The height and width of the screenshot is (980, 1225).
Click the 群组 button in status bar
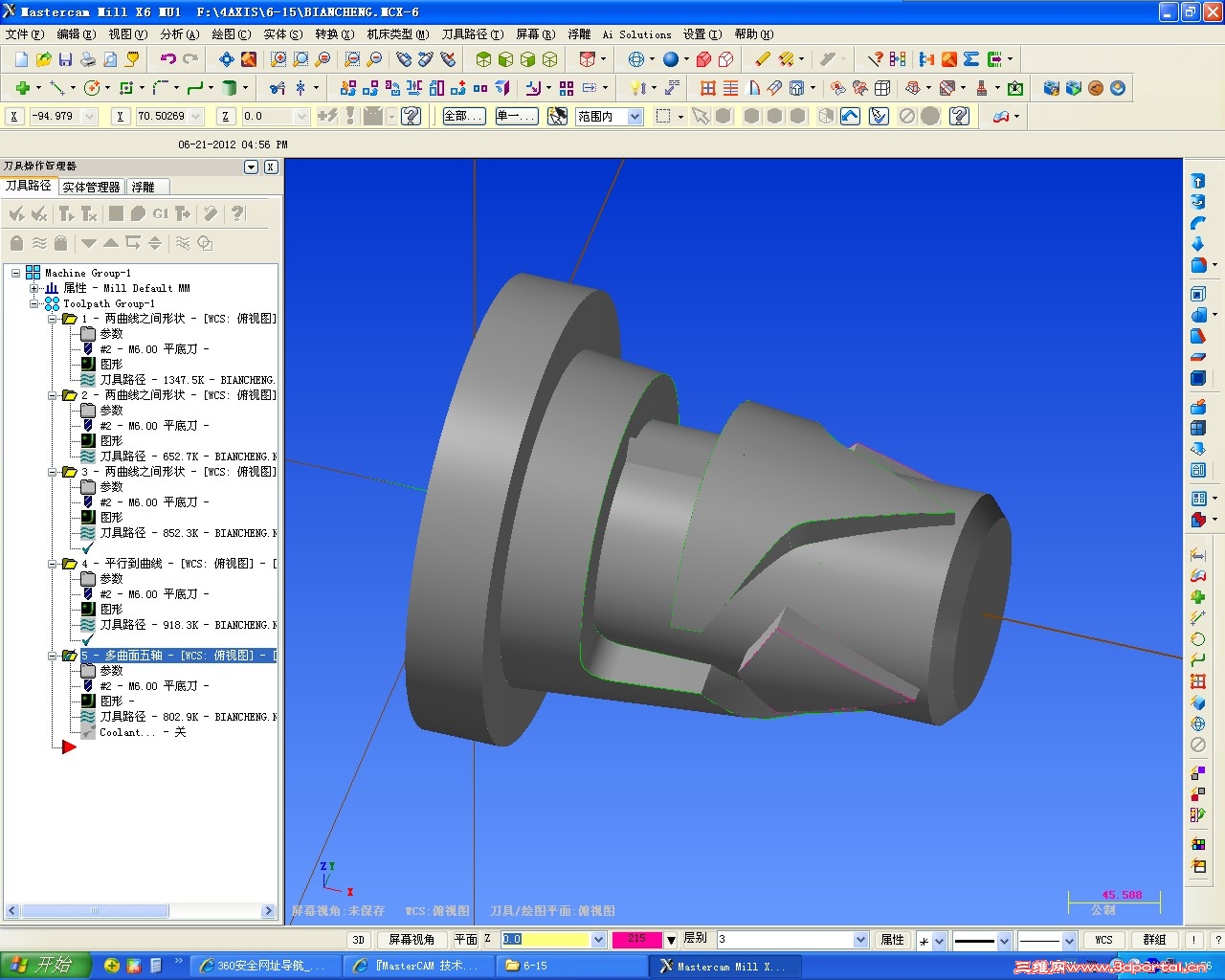pyautogui.click(x=1155, y=940)
